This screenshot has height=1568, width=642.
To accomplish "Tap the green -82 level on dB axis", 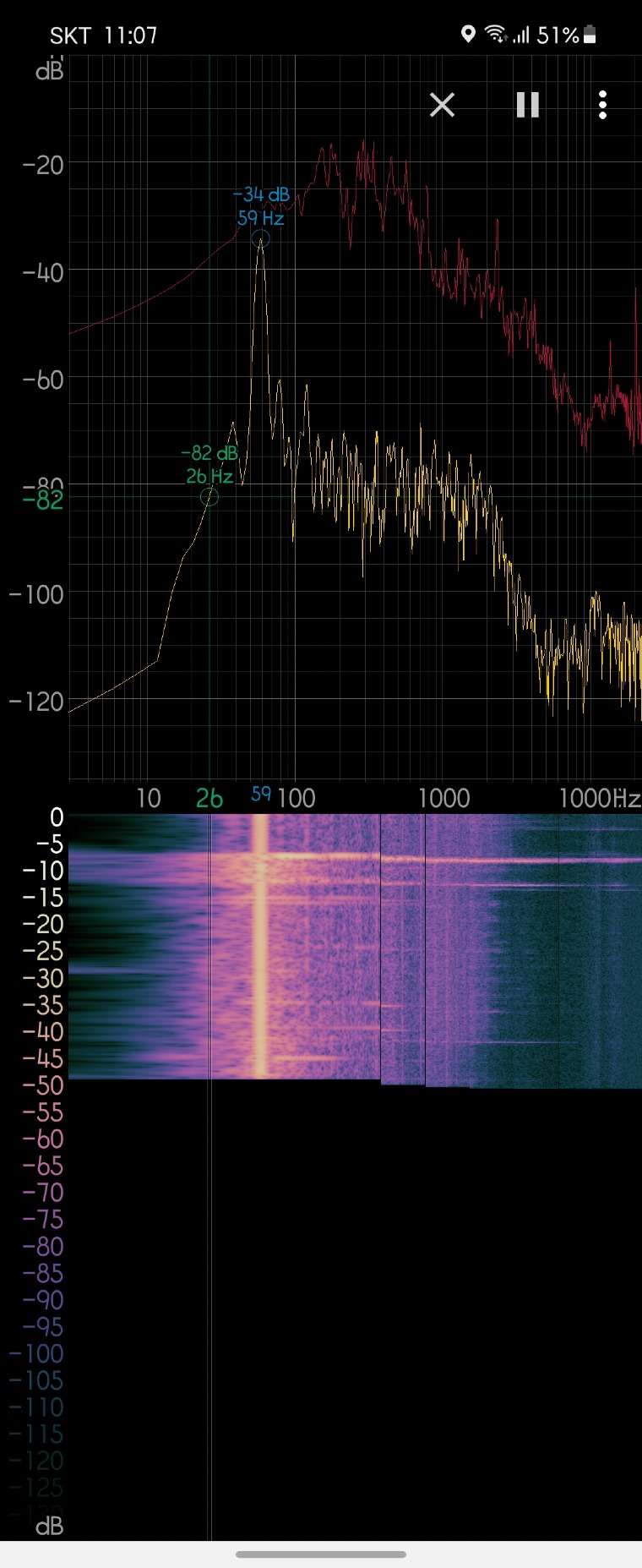I will 44,500.
